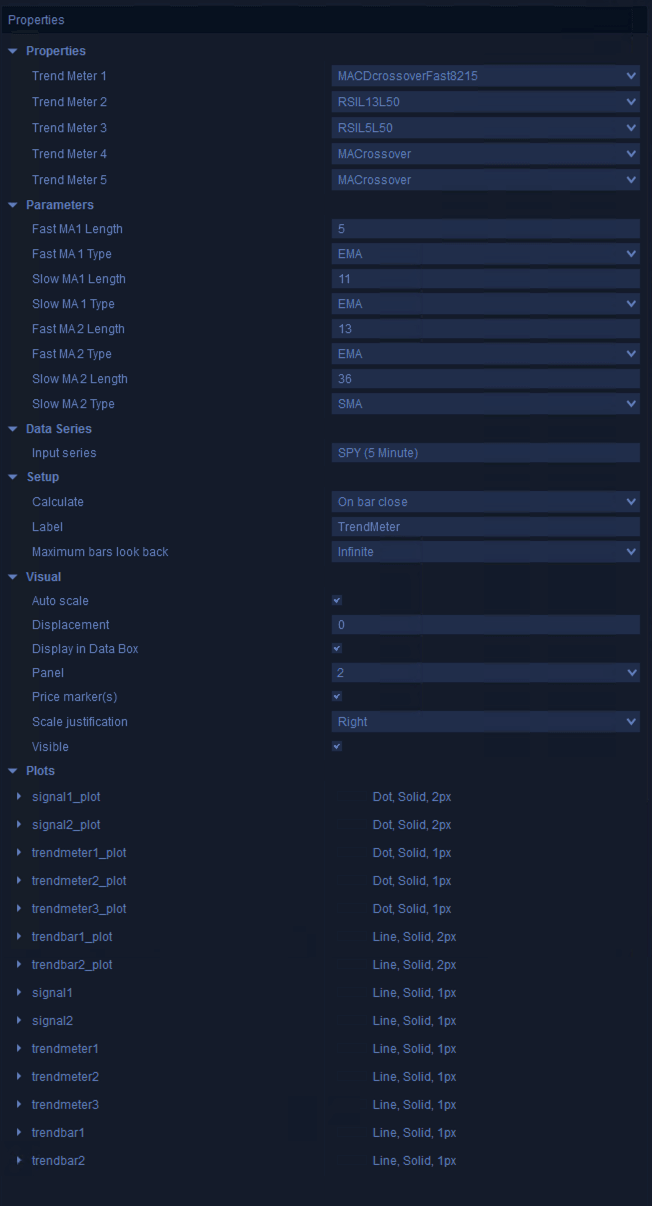Click the Fast MA1 Length field

(485, 229)
